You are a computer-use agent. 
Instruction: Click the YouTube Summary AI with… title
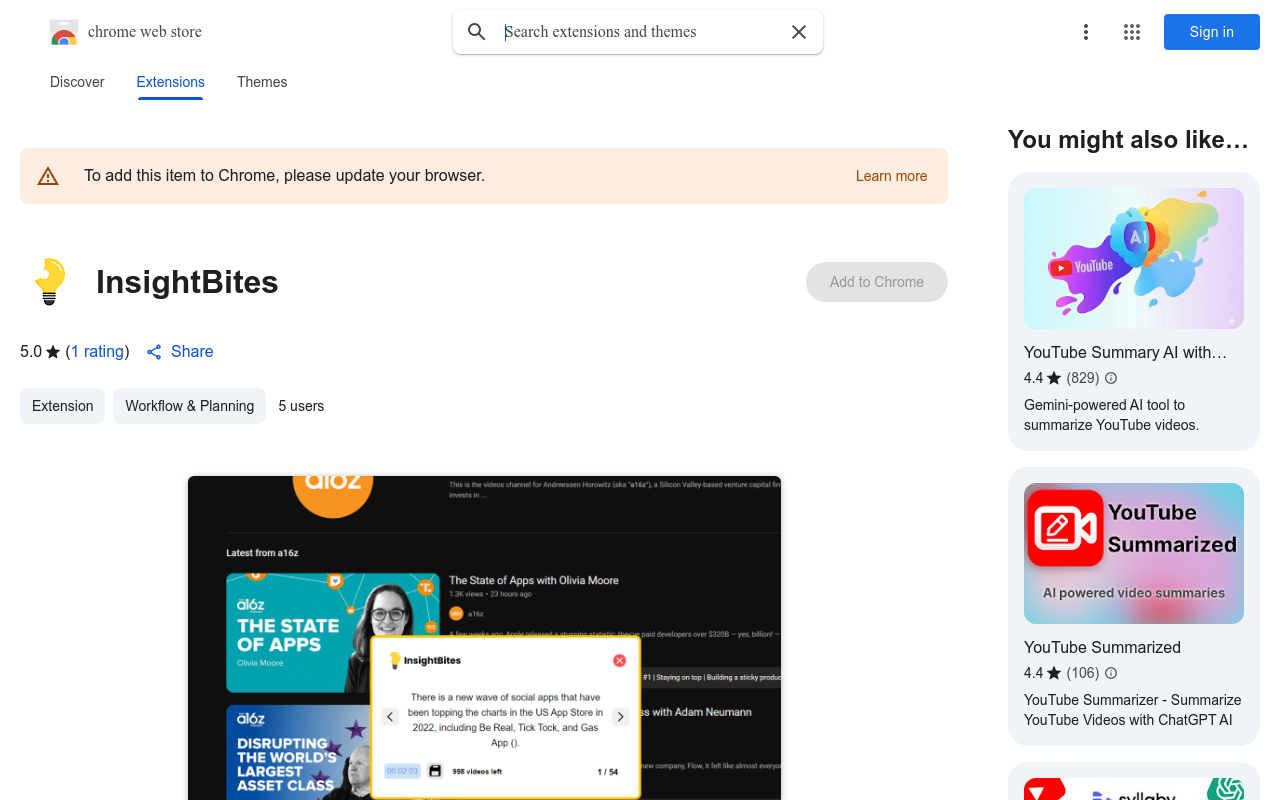click(x=1125, y=352)
